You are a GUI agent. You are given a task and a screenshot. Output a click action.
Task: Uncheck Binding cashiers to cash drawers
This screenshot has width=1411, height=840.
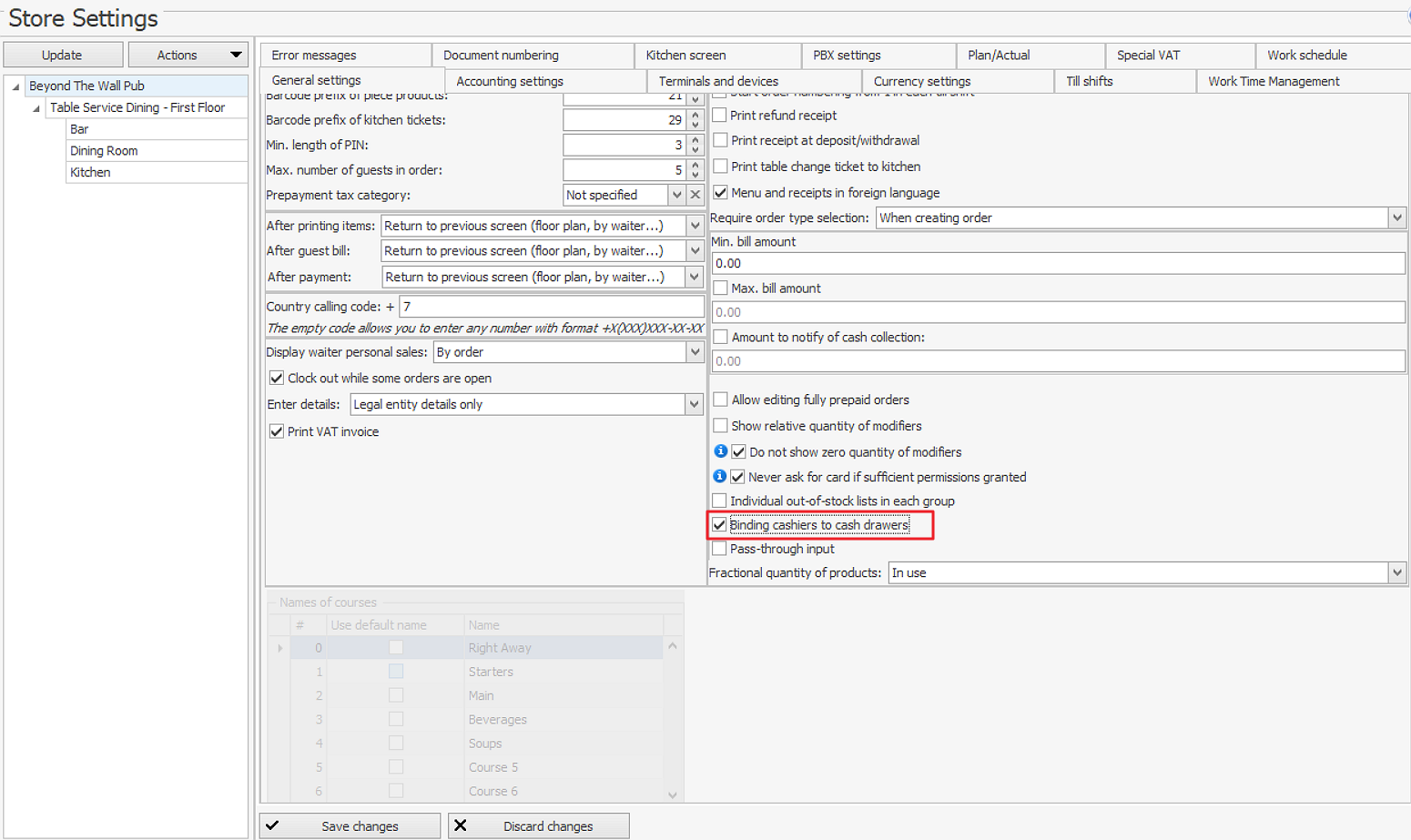coord(719,525)
